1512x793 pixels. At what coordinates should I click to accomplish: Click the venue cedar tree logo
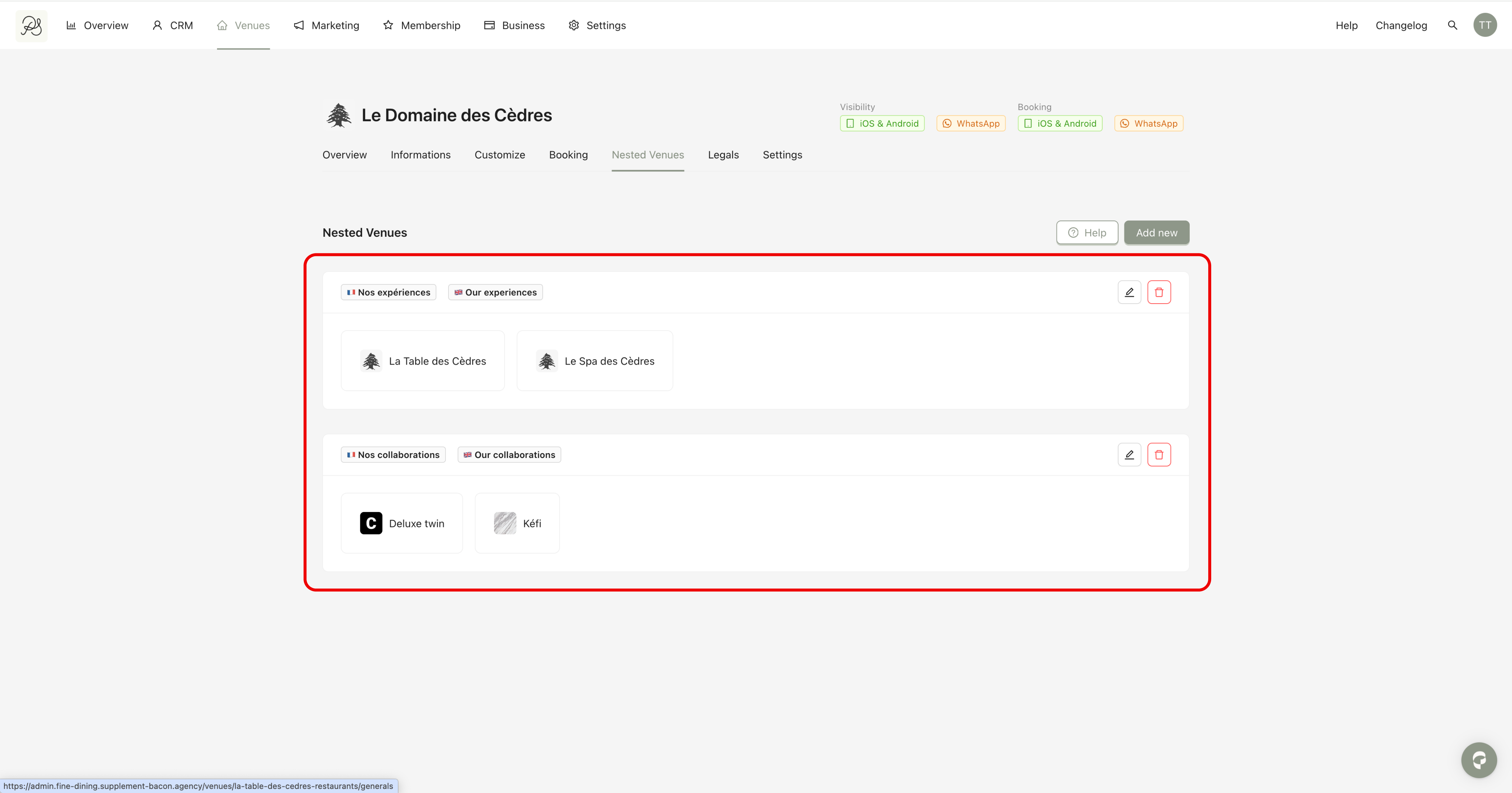click(339, 115)
